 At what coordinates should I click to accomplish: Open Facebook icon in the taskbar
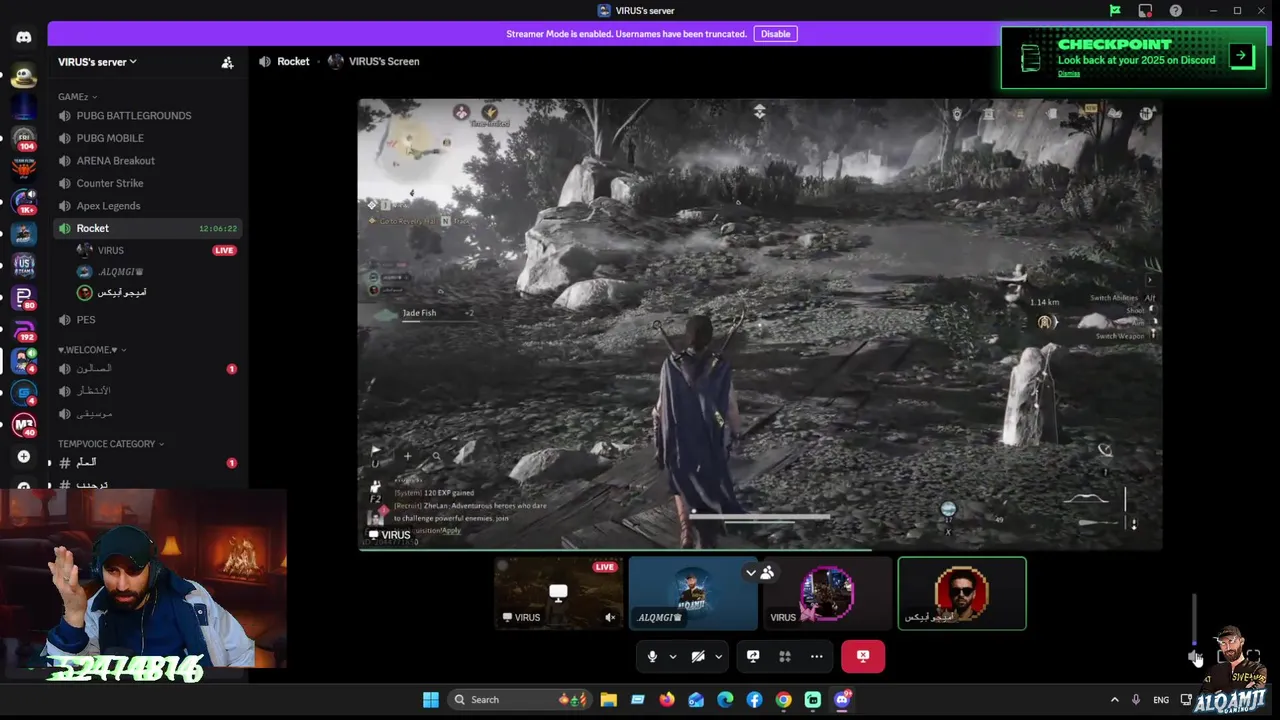[754, 700]
